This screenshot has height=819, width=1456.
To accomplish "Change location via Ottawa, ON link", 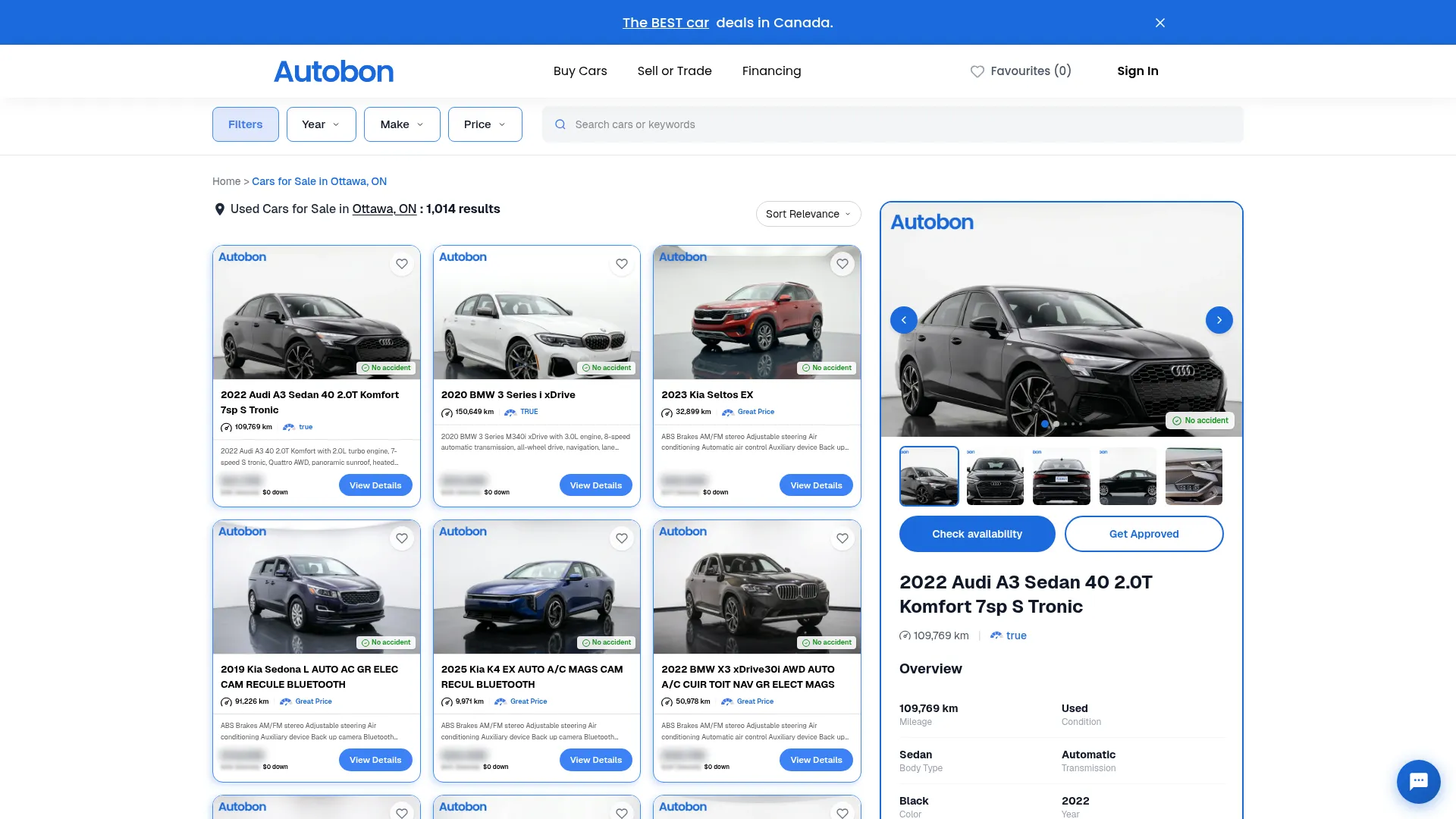I will coord(384,209).
